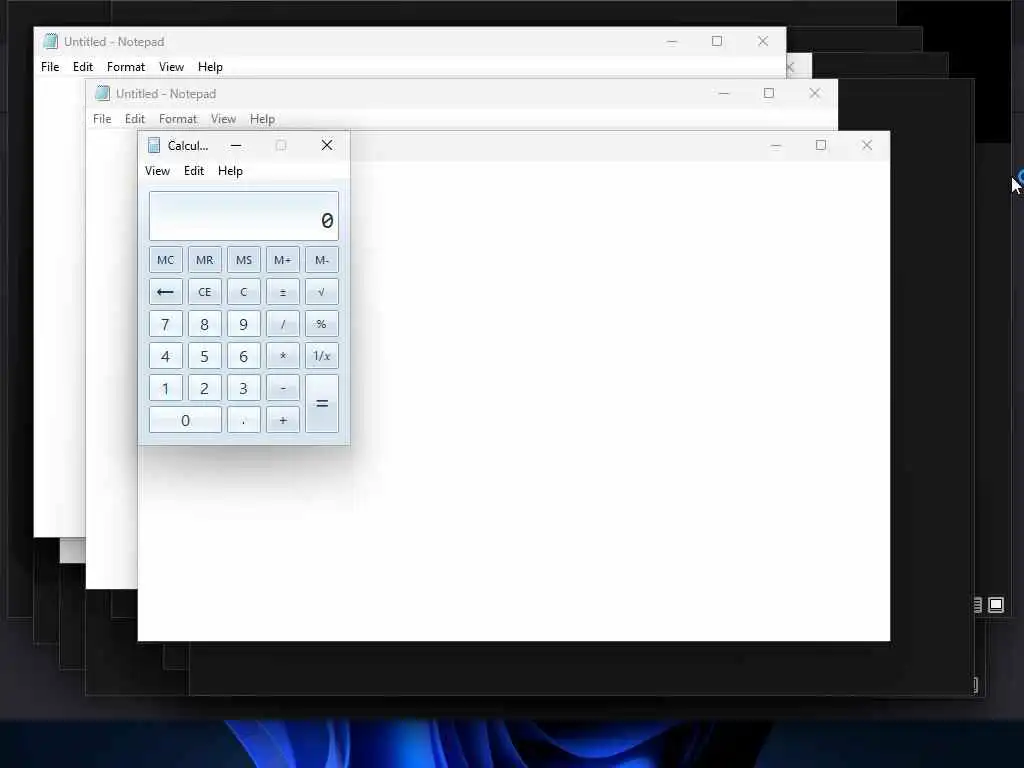
Task: Click the C clear key in Calculator
Action: pyautogui.click(x=244, y=292)
